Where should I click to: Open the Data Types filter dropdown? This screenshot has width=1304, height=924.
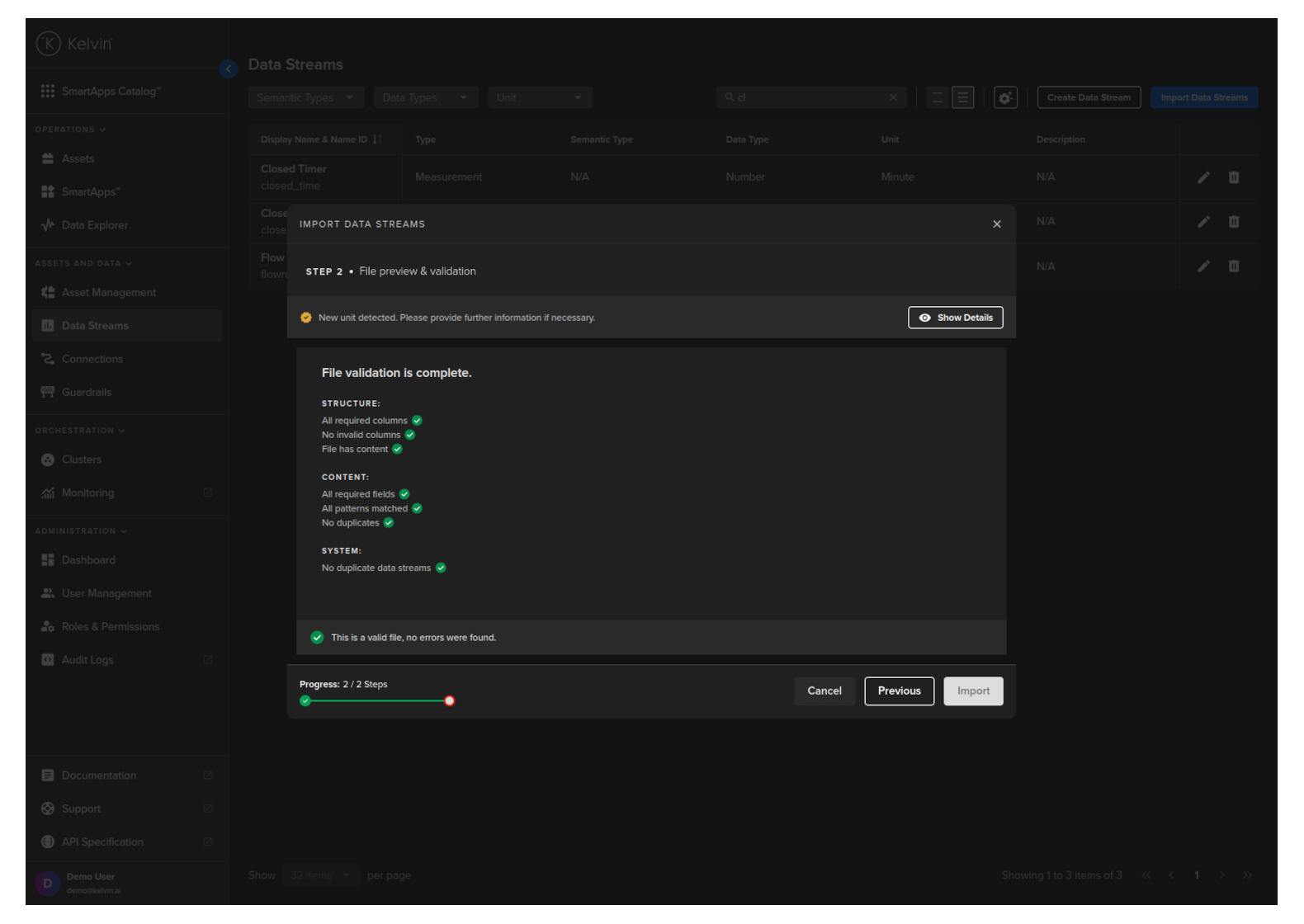tap(425, 97)
